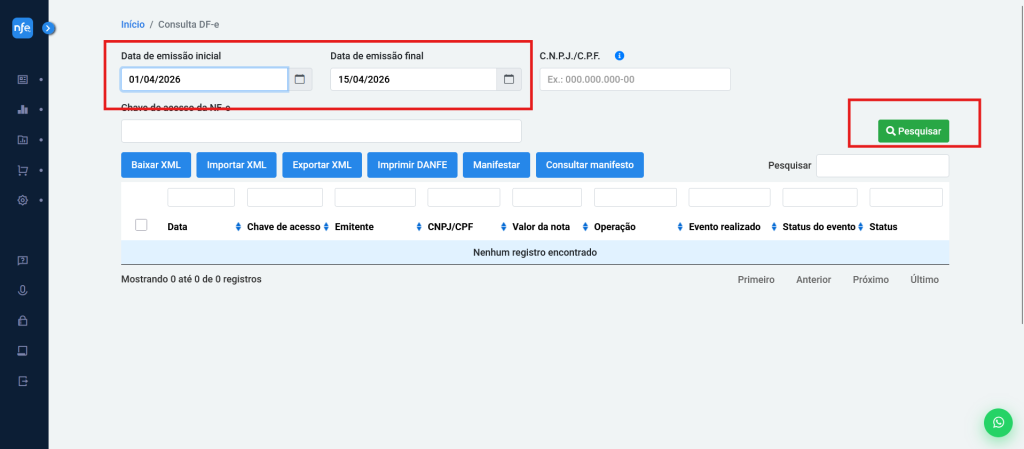Open calendar picker for final emission date
This screenshot has width=1024, height=449.
tap(509, 79)
